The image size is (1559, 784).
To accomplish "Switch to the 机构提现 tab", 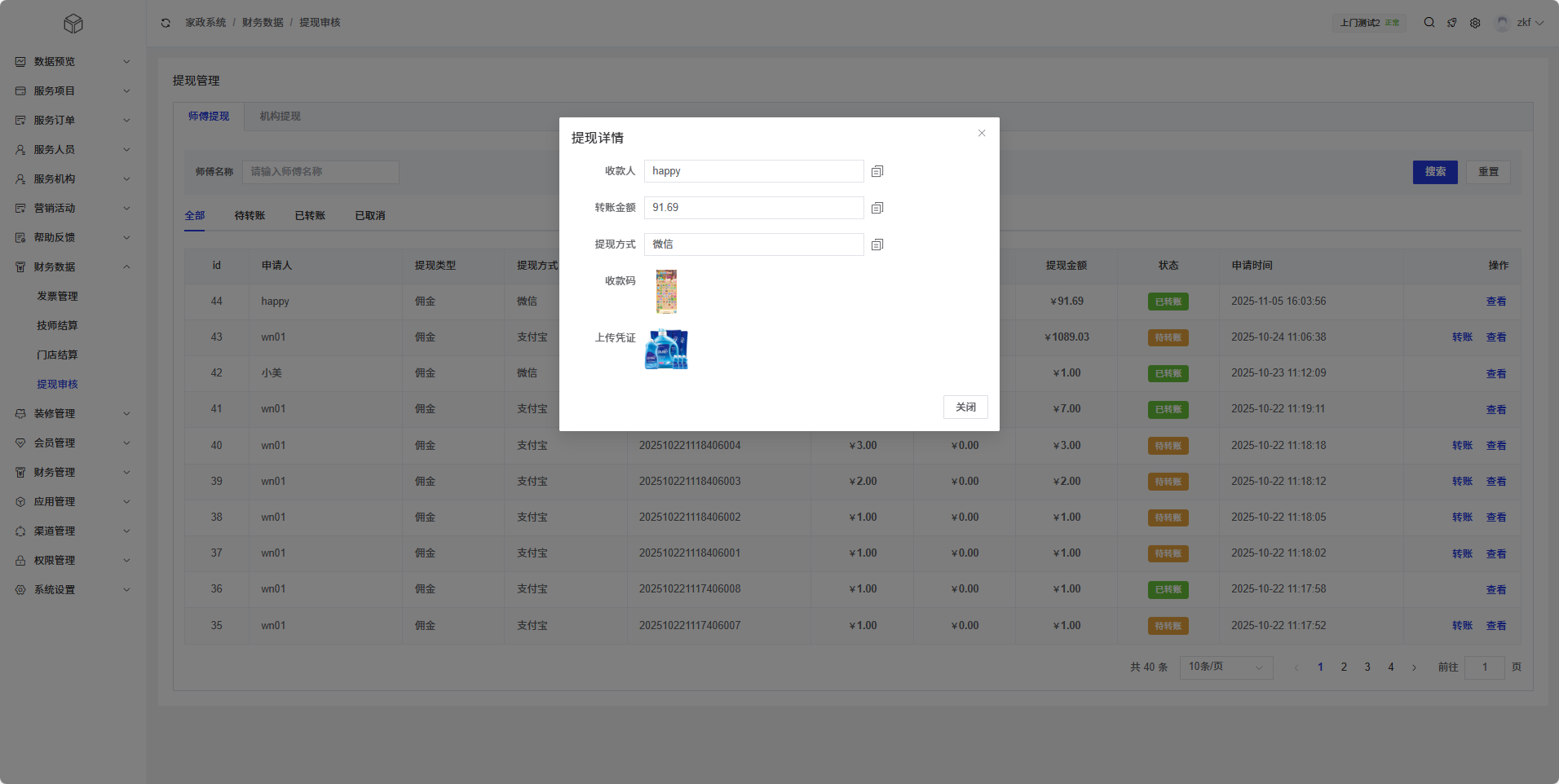I will [x=280, y=117].
